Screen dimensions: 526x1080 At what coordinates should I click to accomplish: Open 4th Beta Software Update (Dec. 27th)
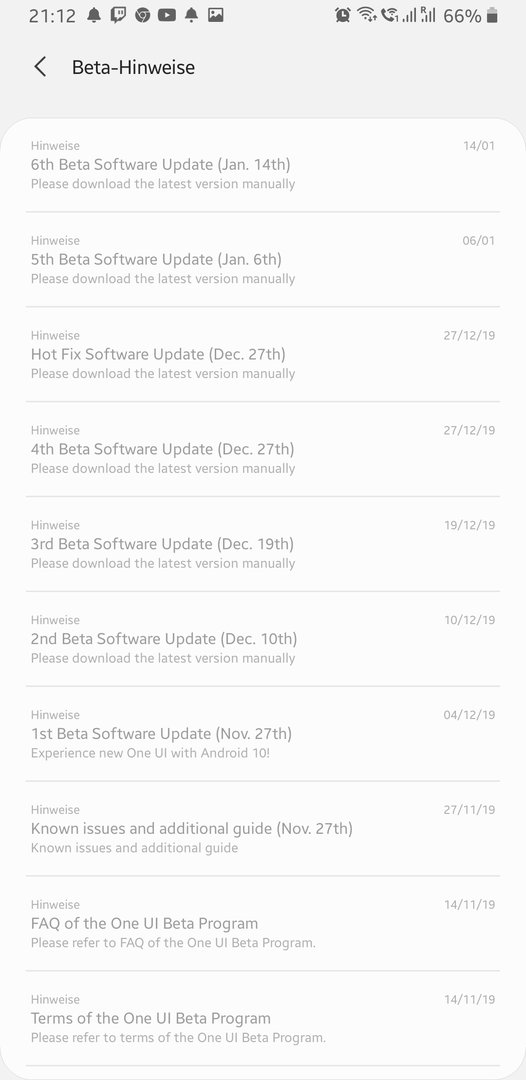click(x=263, y=449)
